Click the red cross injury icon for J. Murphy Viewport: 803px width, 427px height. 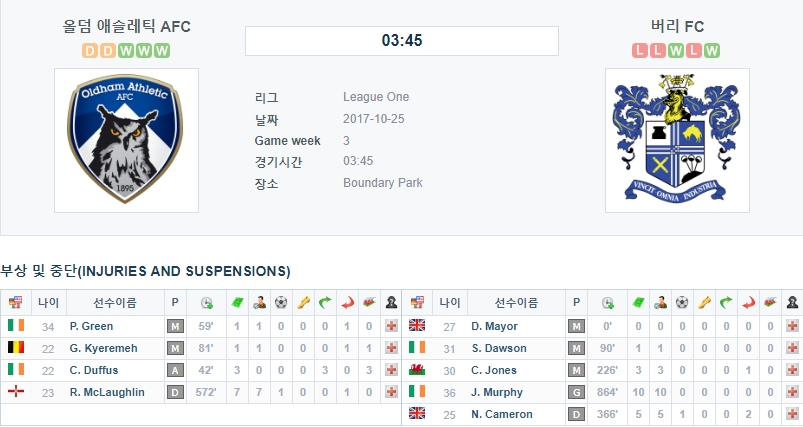point(792,392)
